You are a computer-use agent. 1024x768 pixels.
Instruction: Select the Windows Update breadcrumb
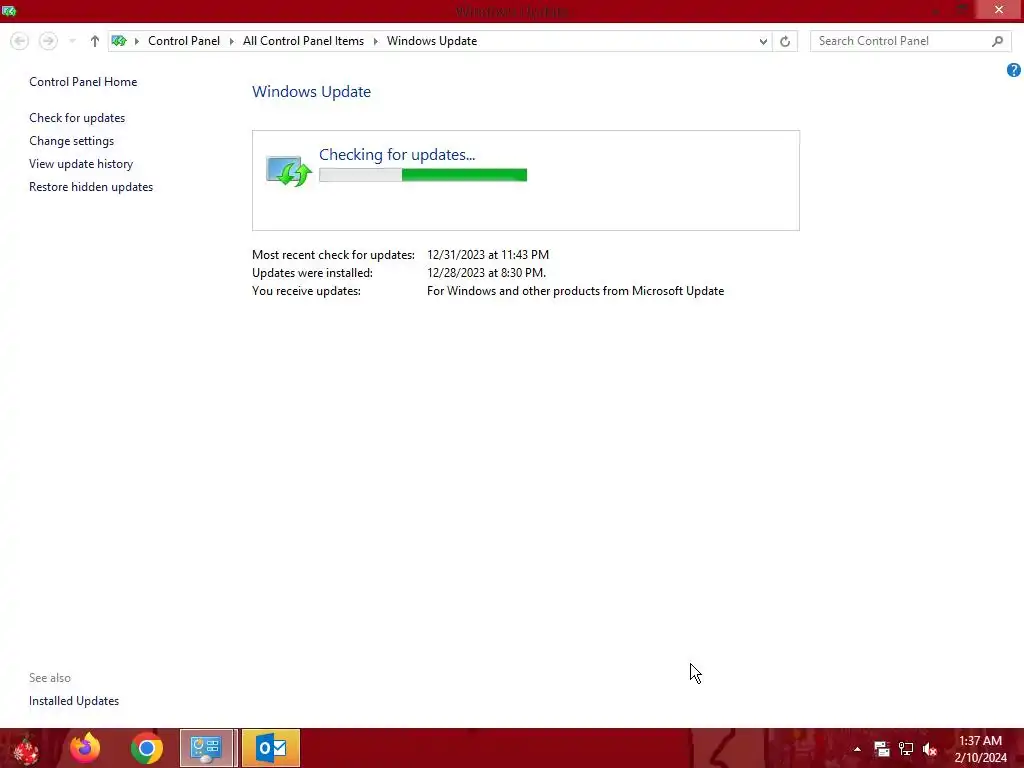click(432, 41)
